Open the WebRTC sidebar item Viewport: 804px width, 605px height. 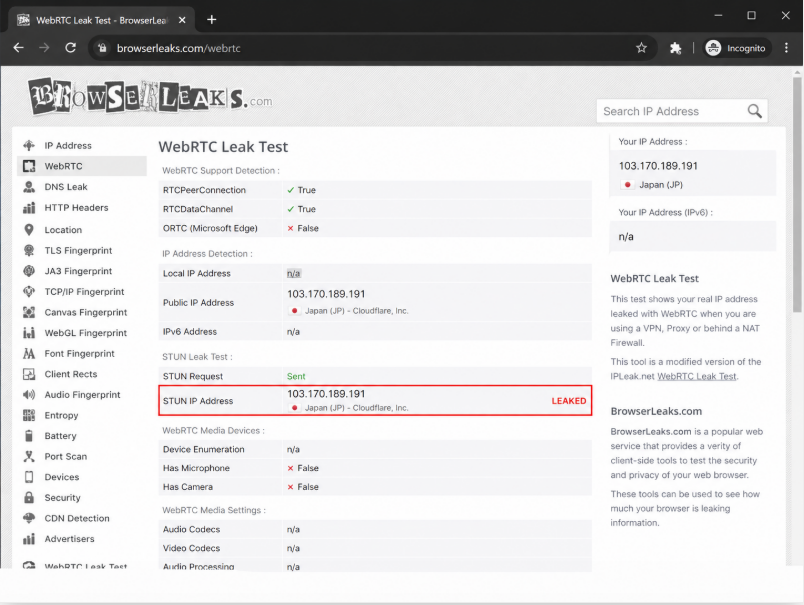(x=82, y=166)
